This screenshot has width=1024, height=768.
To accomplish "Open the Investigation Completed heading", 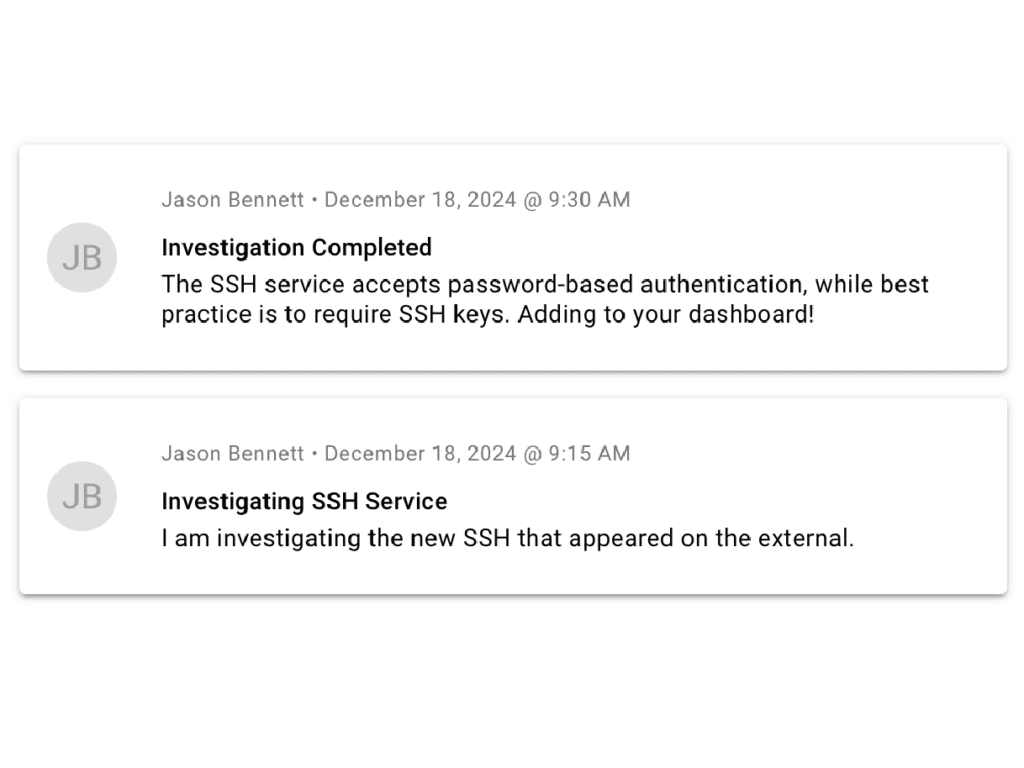I will click(296, 248).
